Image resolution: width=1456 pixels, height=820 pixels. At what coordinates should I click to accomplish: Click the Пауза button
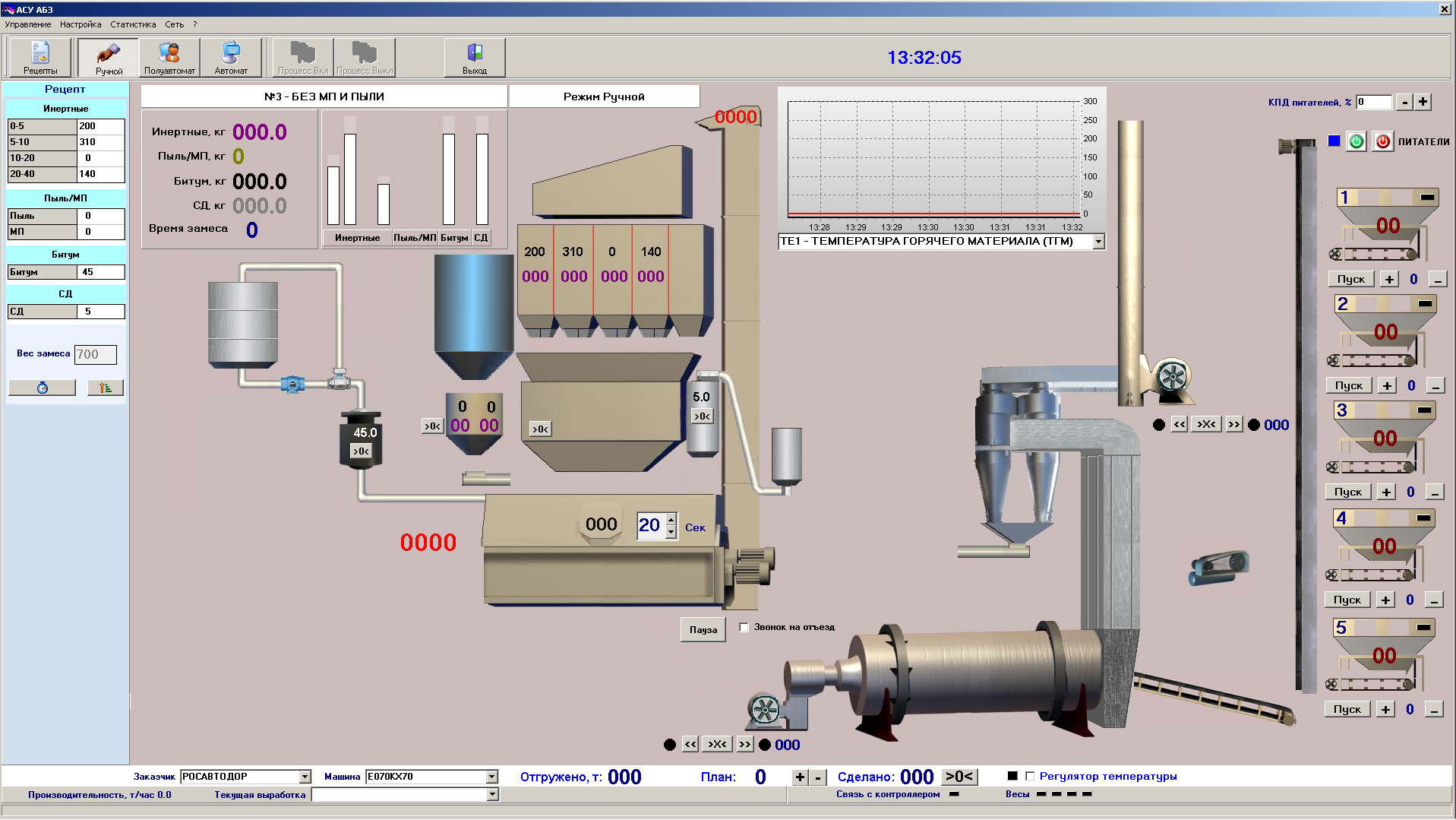coord(703,629)
